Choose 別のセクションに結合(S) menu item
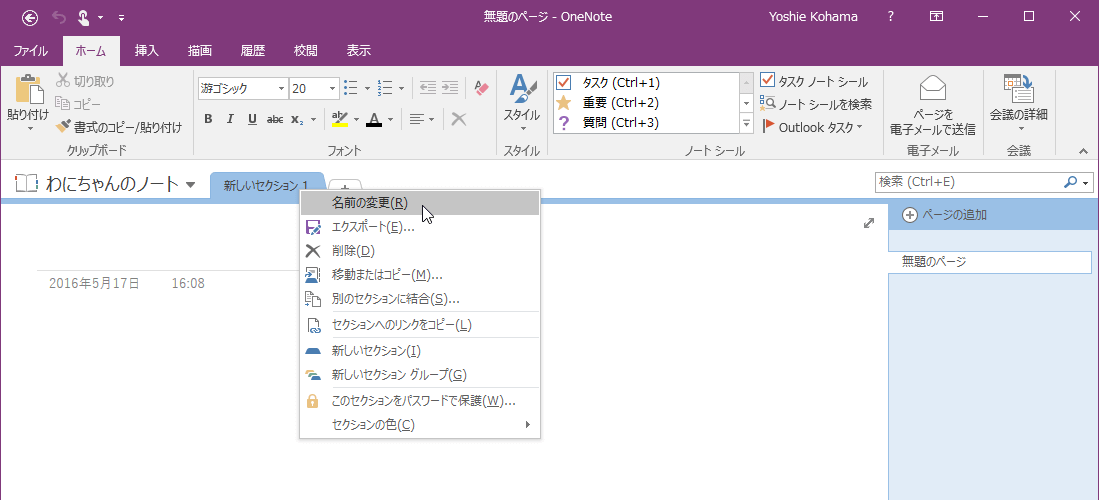 pos(420,299)
